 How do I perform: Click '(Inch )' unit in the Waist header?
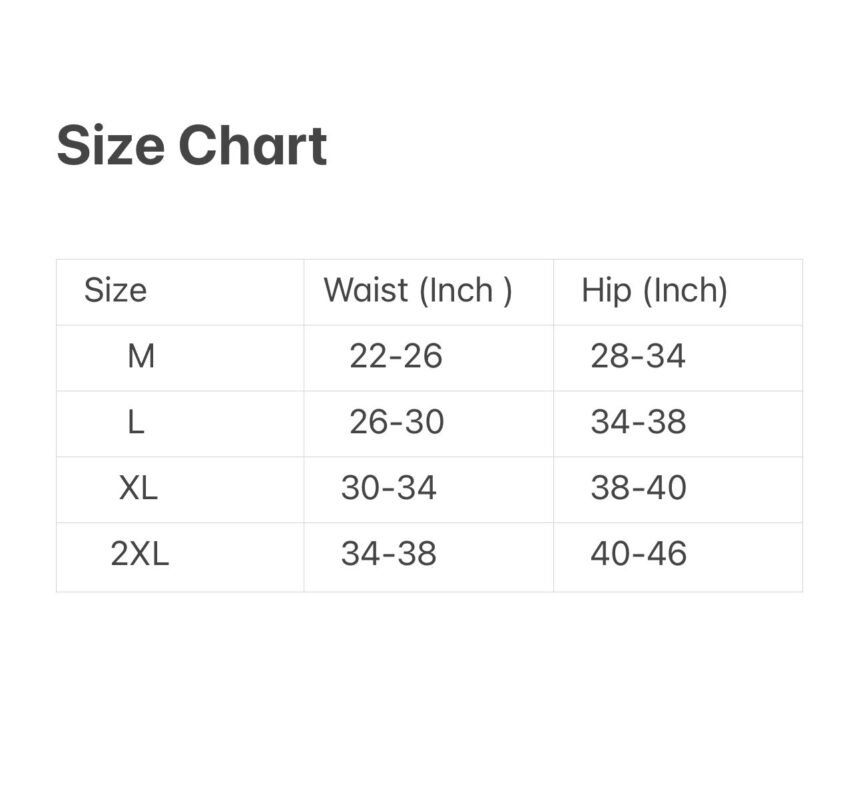tap(465, 291)
